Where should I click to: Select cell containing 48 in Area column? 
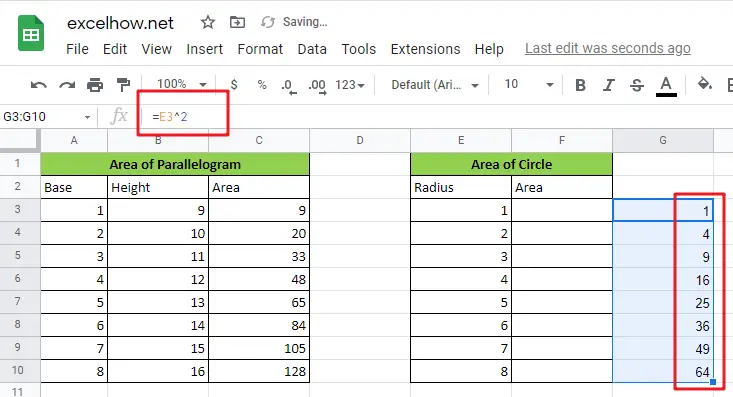click(259, 279)
